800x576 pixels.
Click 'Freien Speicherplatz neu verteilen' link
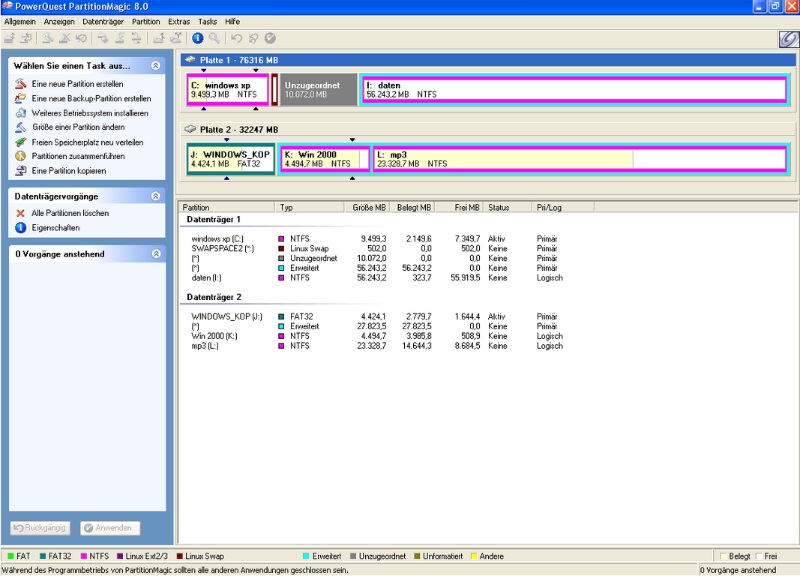[87, 142]
